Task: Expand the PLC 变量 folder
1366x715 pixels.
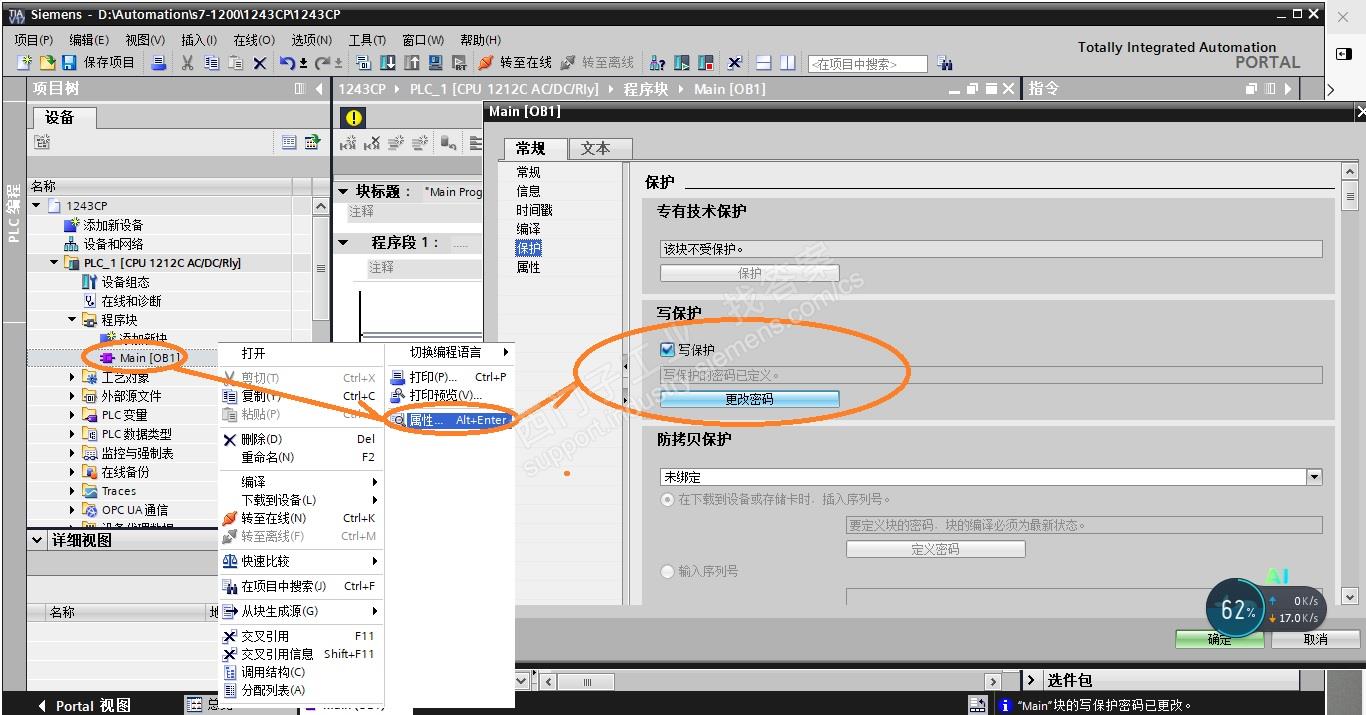Action: (72, 415)
